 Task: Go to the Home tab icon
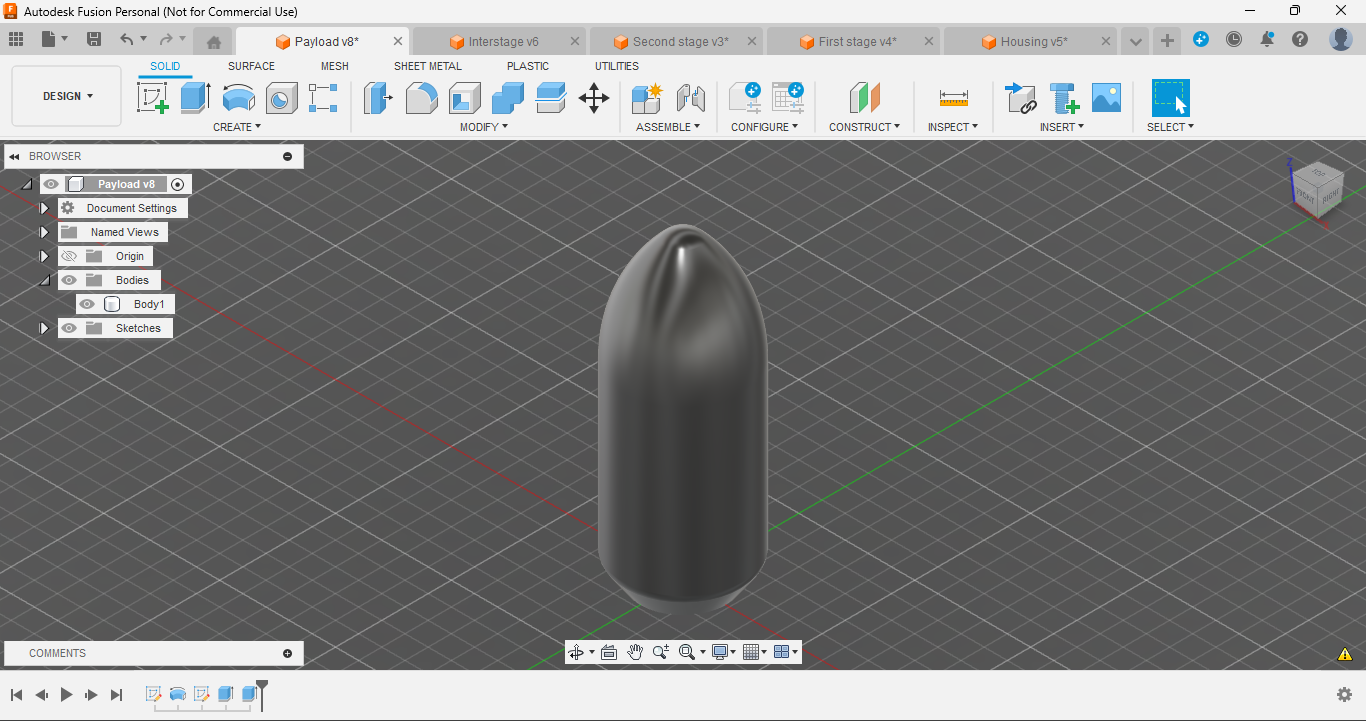click(213, 42)
